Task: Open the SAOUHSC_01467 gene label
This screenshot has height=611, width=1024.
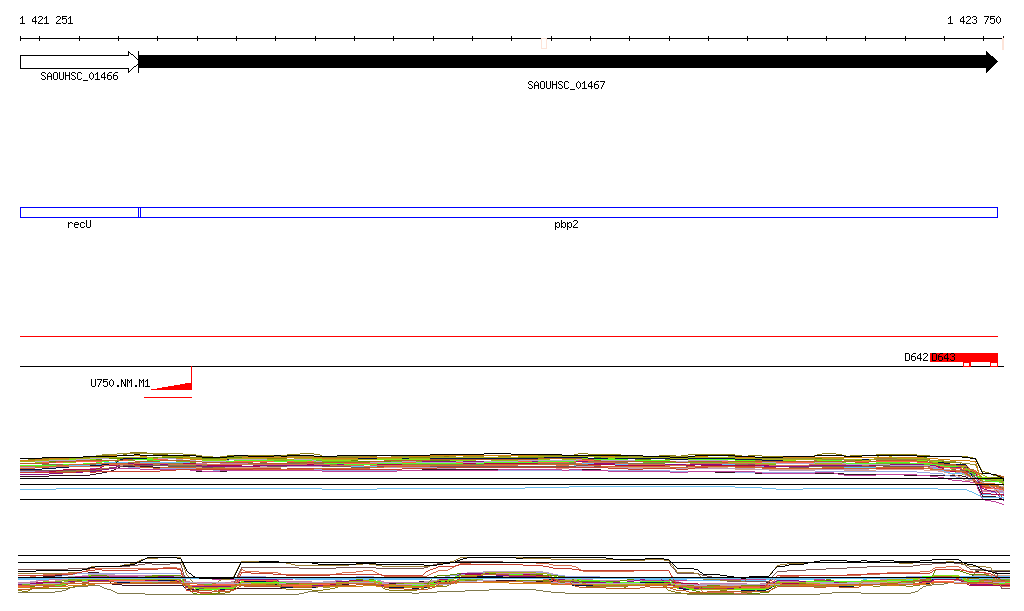Action: (566, 86)
